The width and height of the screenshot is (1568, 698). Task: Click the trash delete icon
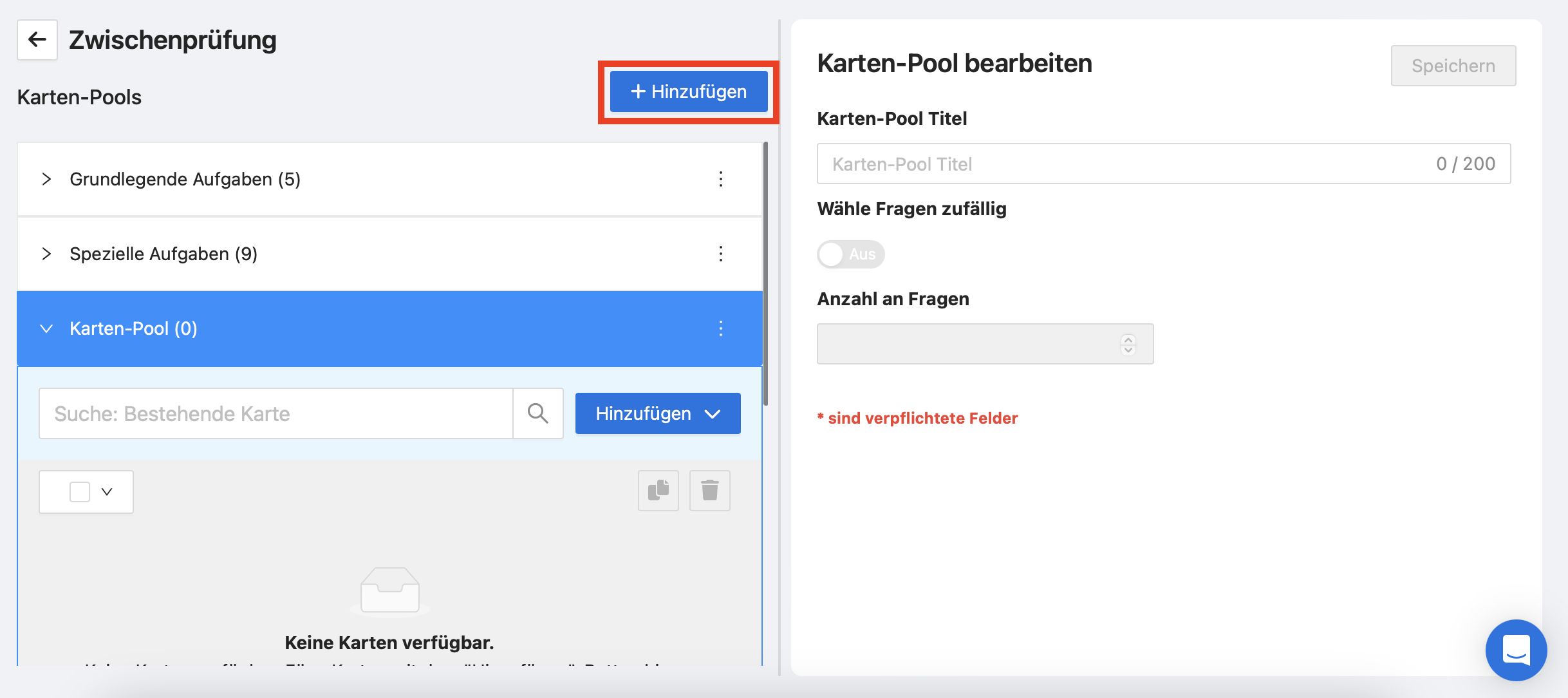pyautogui.click(x=709, y=491)
